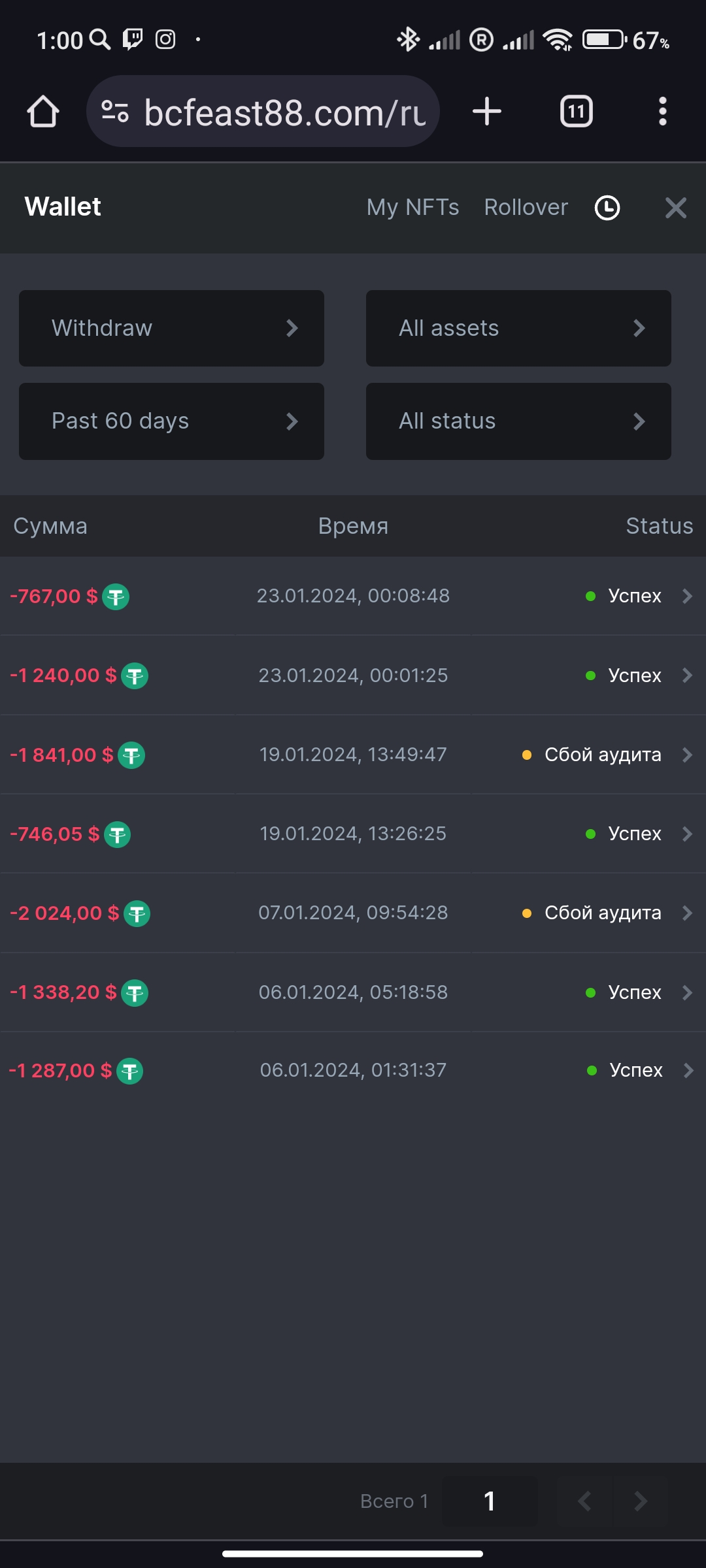Close the Wallet panel with X
Screen dimensions: 706x1568
(676, 208)
